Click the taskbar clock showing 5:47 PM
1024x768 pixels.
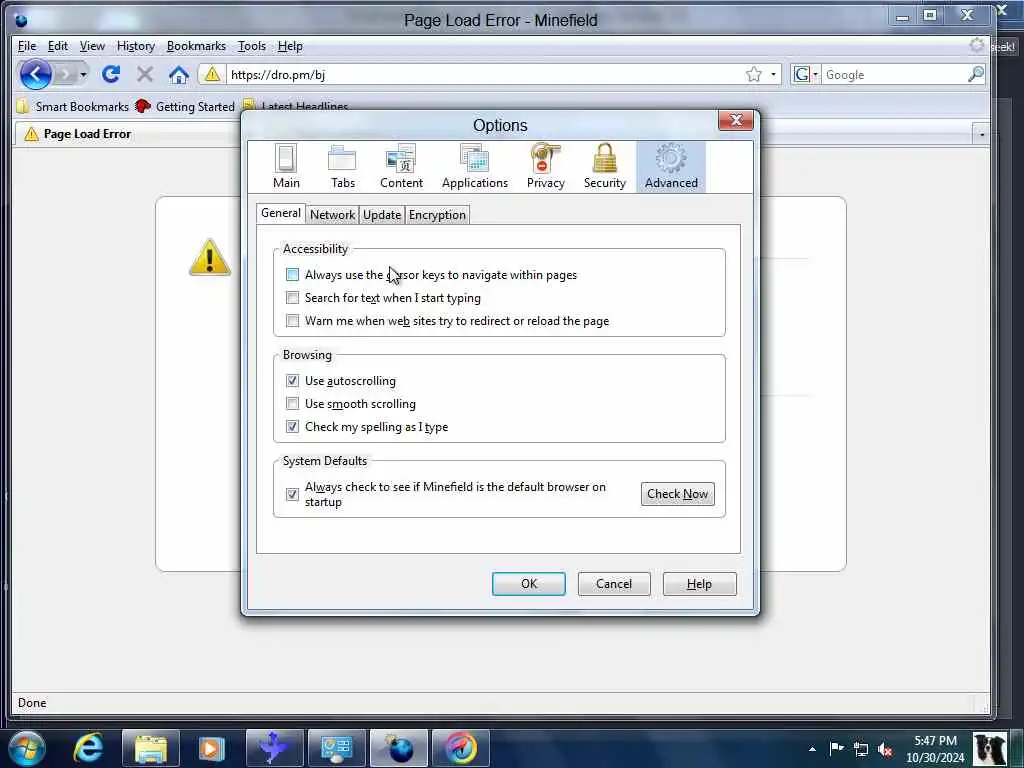tap(935, 749)
